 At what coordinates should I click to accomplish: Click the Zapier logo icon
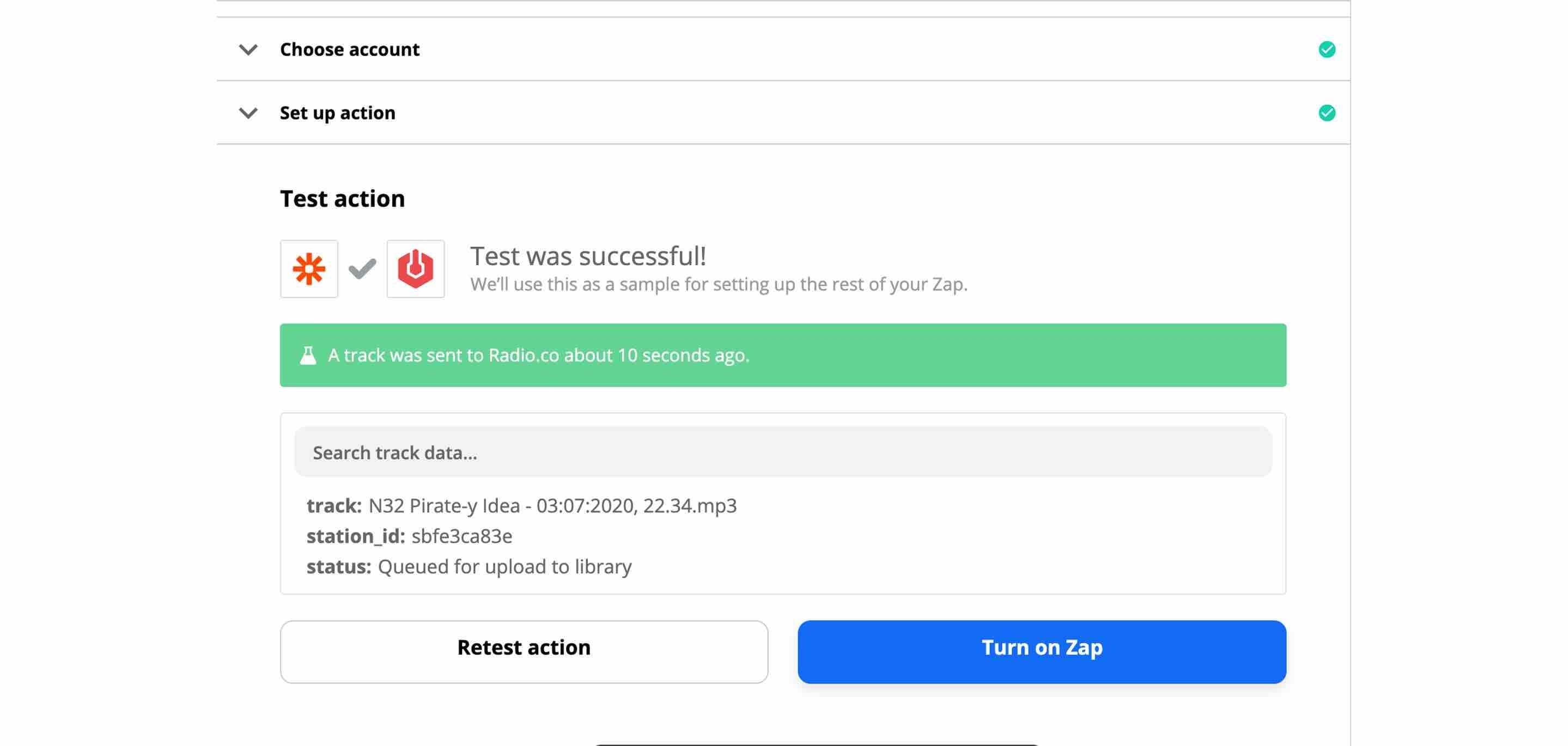pyautogui.click(x=308, y=268)
